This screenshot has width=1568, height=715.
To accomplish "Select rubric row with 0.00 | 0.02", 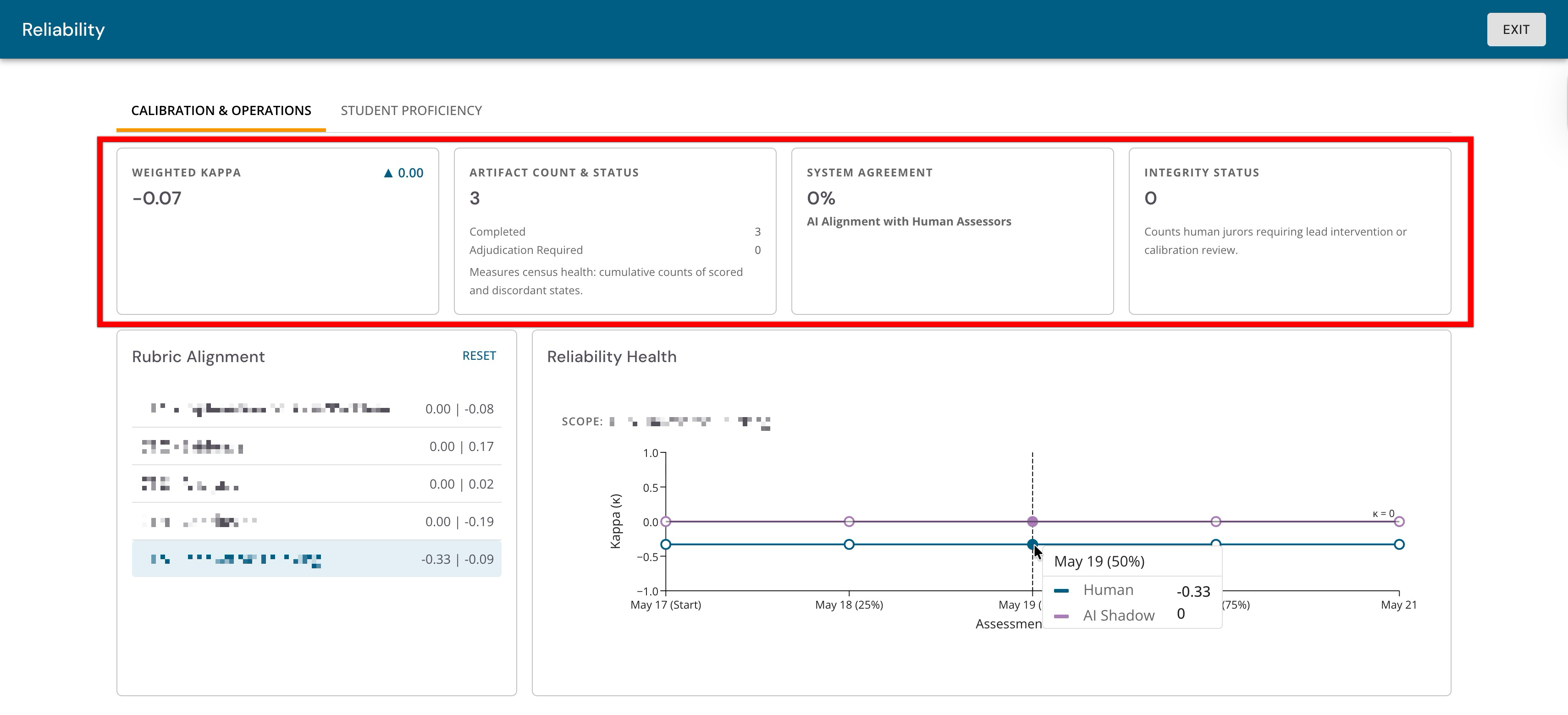I will (x=316, y=484).
